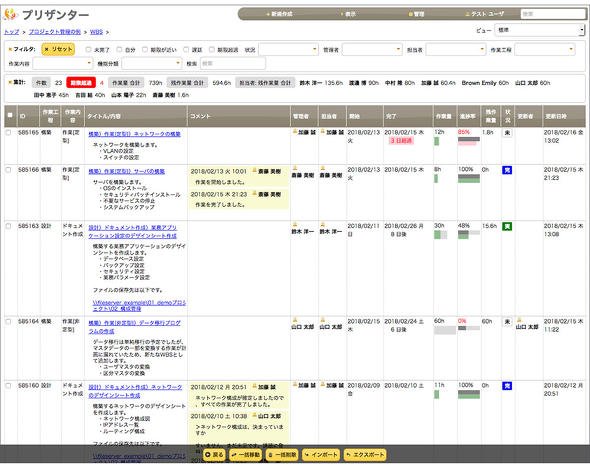Image resolution: width=590 pixels, height=468 pixels.
Task: Click the 未 status icon for task 585165
Action: pyautogui.click(x=507, y=133)
